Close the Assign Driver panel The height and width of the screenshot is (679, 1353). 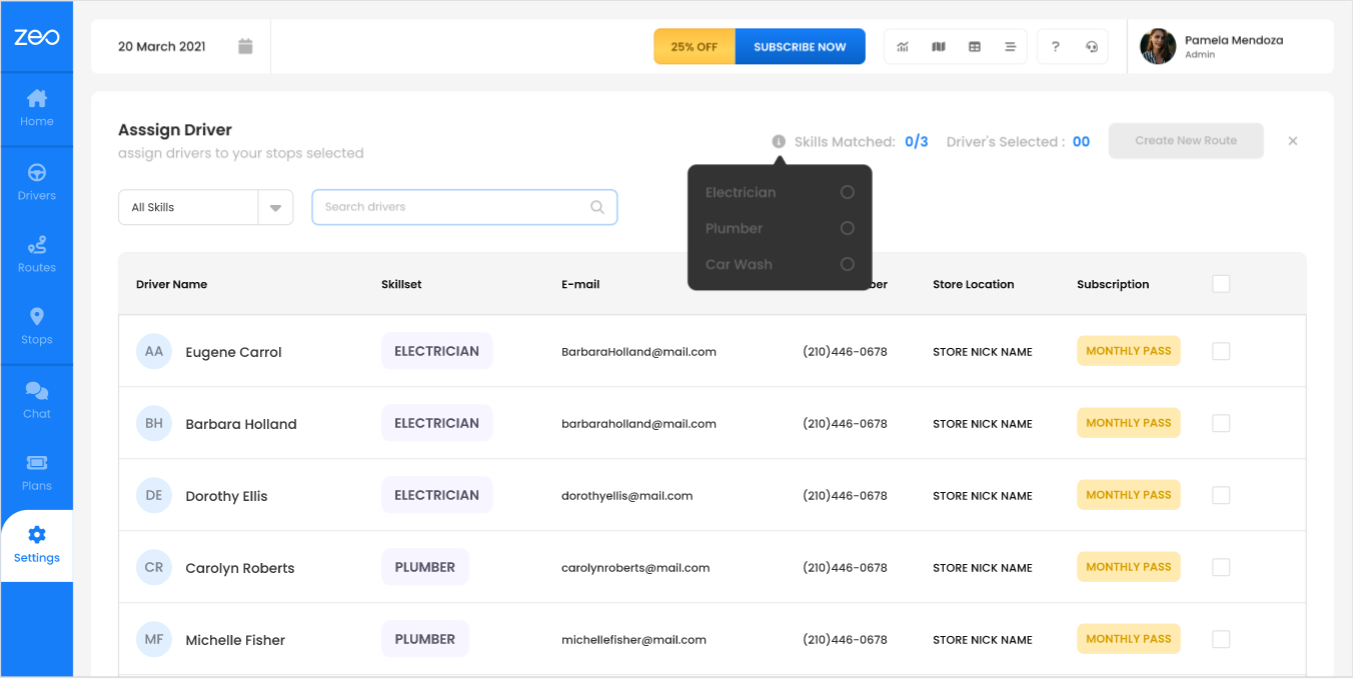(1292, 141)
